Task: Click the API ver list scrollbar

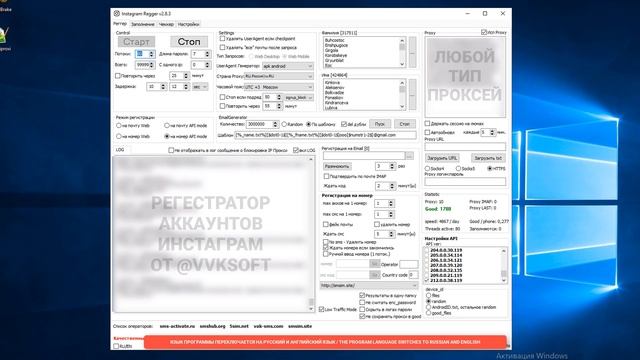Action: click(504, 266)
